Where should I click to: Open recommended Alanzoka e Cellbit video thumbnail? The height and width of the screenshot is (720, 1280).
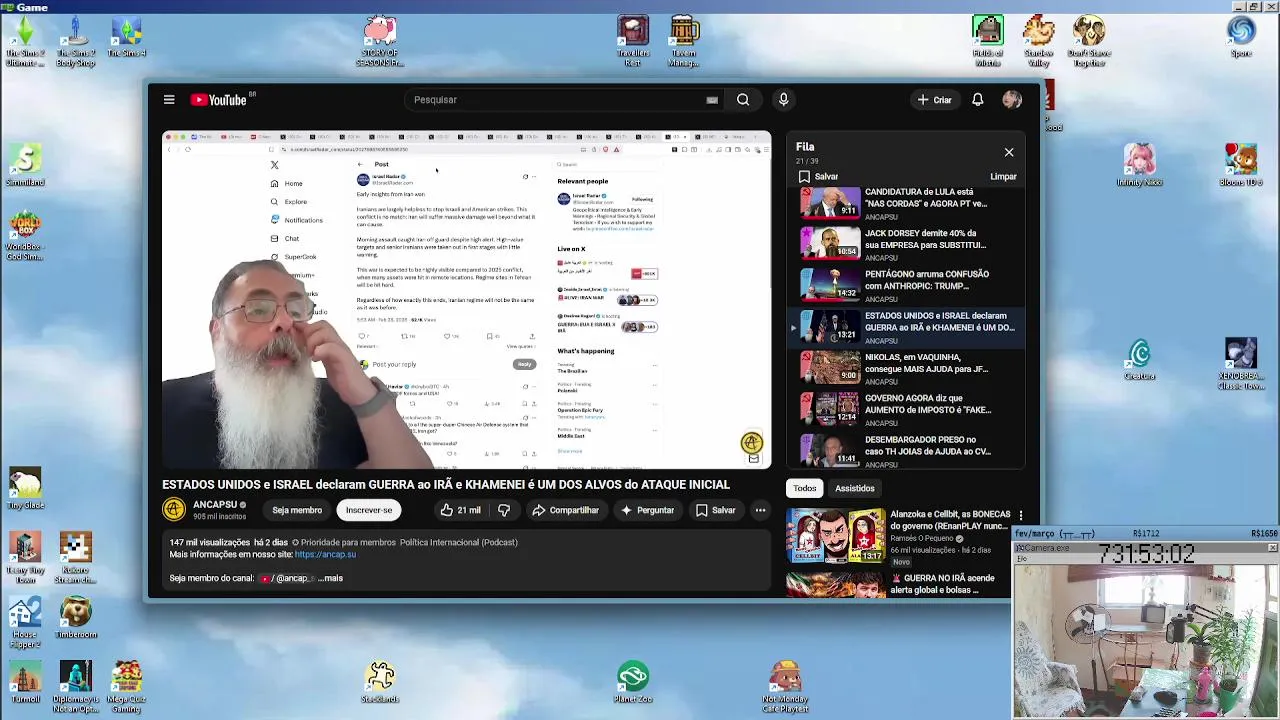pos(835,535)
